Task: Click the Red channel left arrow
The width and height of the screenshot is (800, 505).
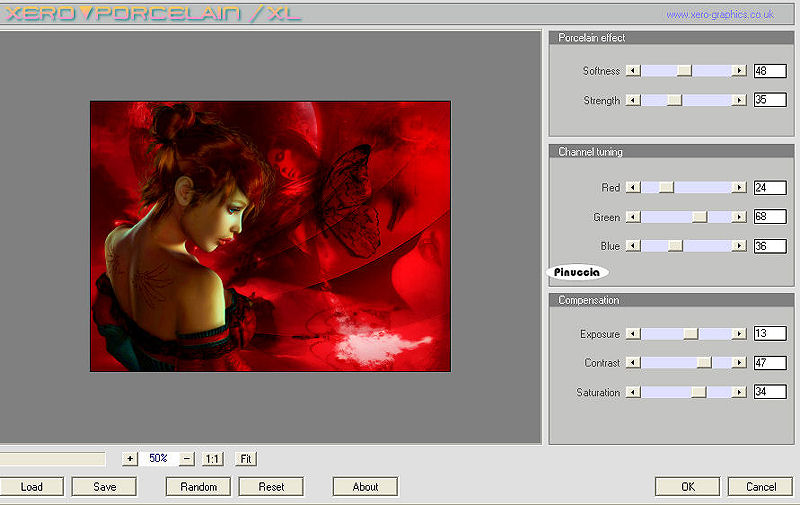Action: (x=633, y=187)
